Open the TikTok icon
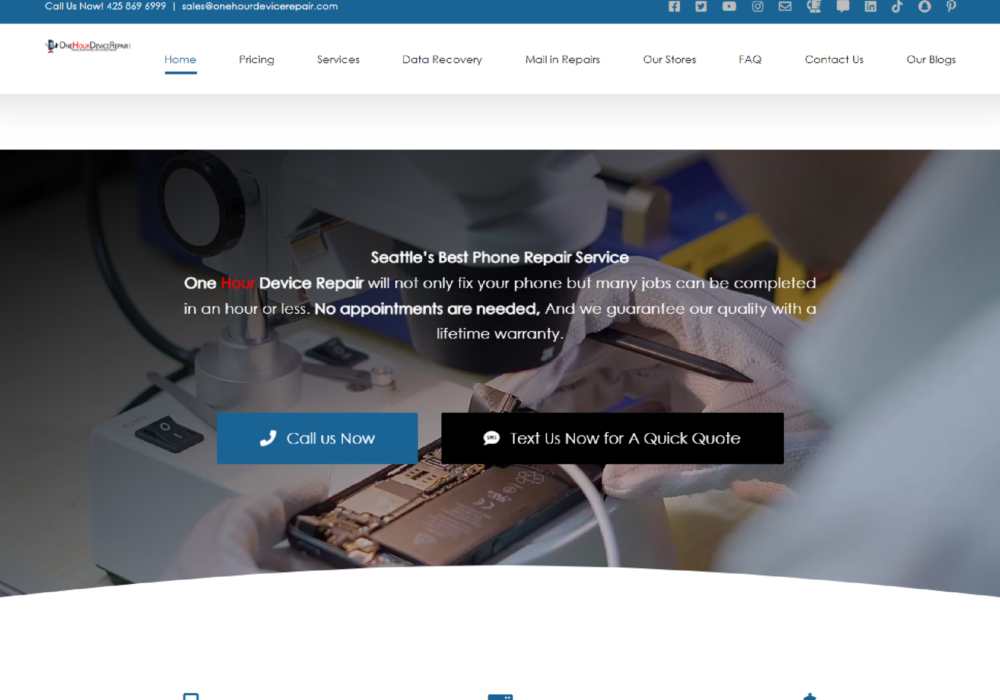1000x700 pixels. 897,6
